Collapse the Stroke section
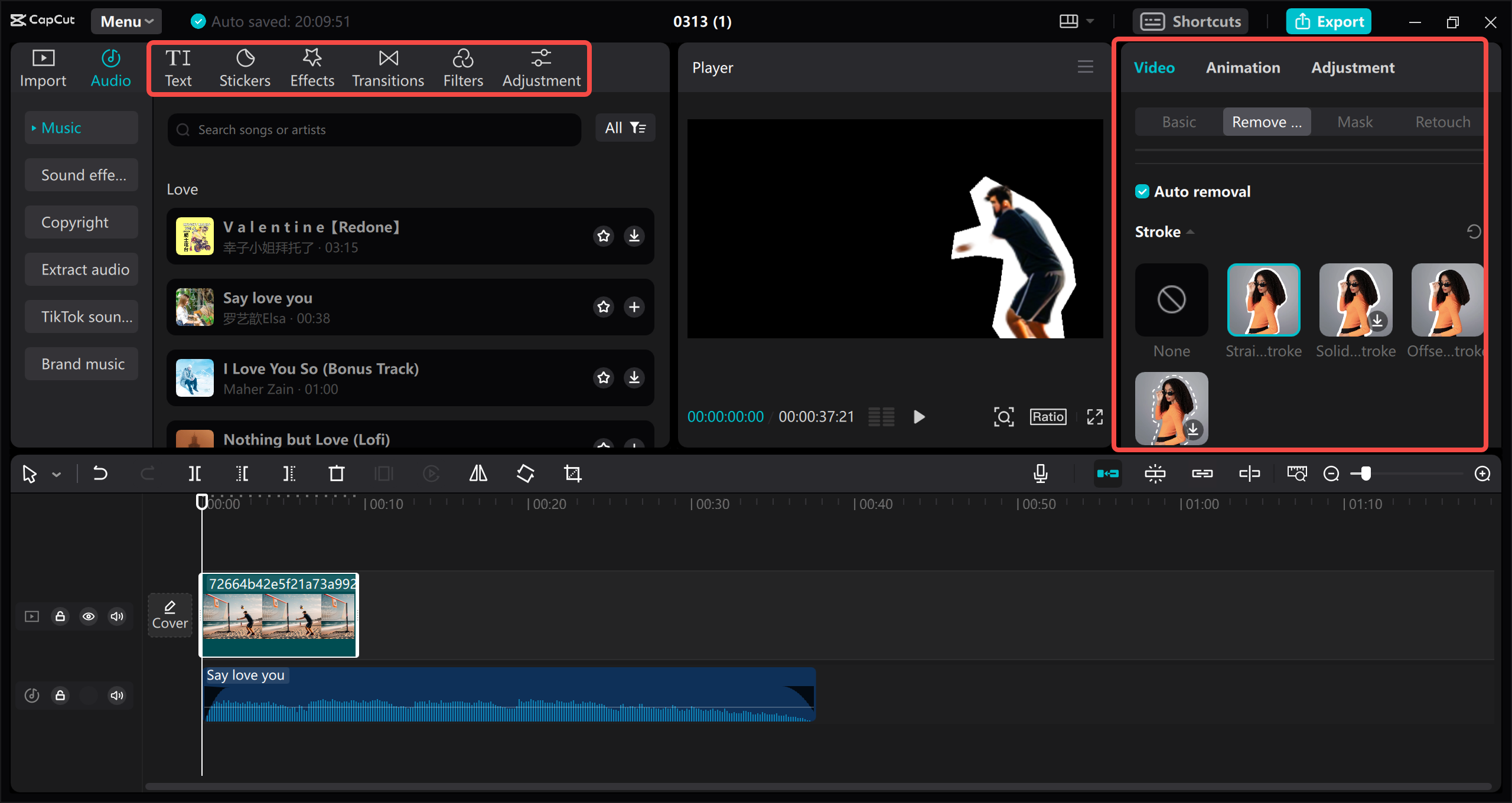Screen dimensions: 1512x803 [x=1190, y=232]
